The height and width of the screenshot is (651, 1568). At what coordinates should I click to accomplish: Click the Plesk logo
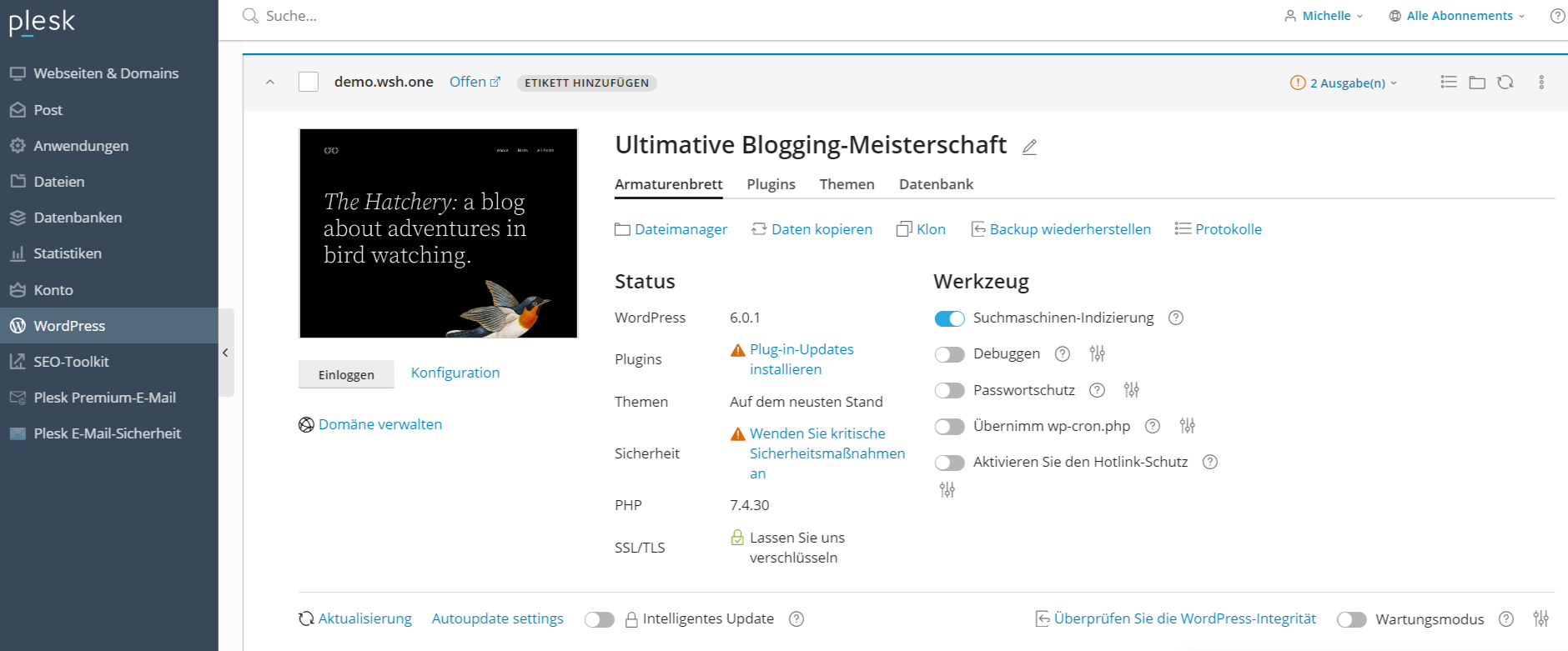42,23
